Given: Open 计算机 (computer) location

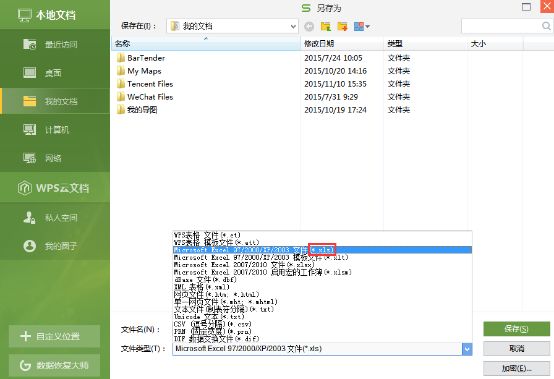Looking at the screenshot, I should pyautogui.click(x=55, y=130).
